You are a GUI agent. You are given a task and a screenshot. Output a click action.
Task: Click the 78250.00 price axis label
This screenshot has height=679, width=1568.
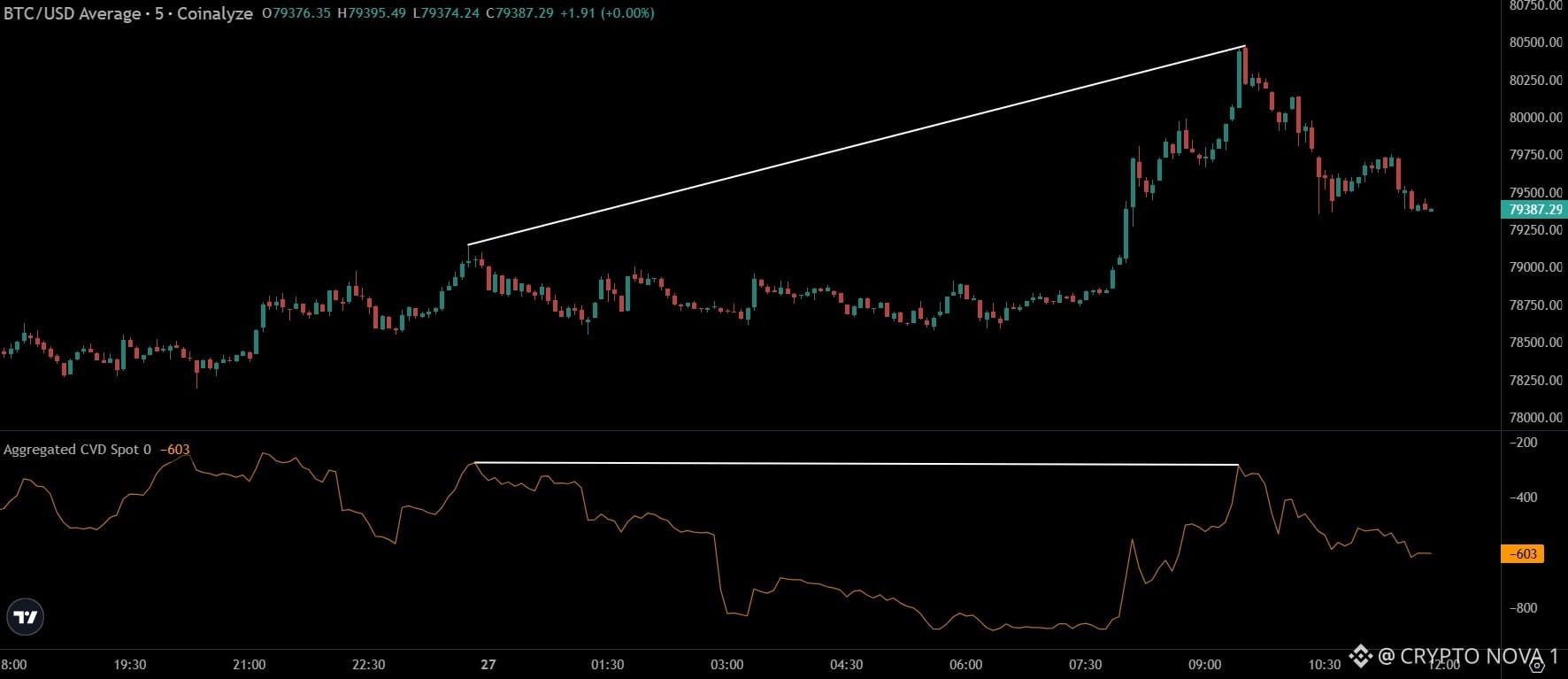(1535, 381)
